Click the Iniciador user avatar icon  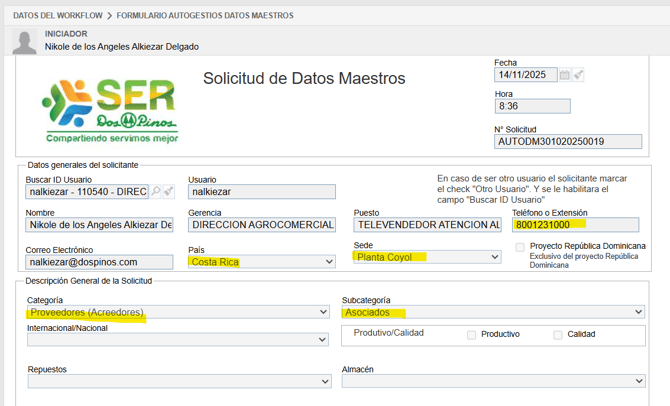click(x=25, y=41)
